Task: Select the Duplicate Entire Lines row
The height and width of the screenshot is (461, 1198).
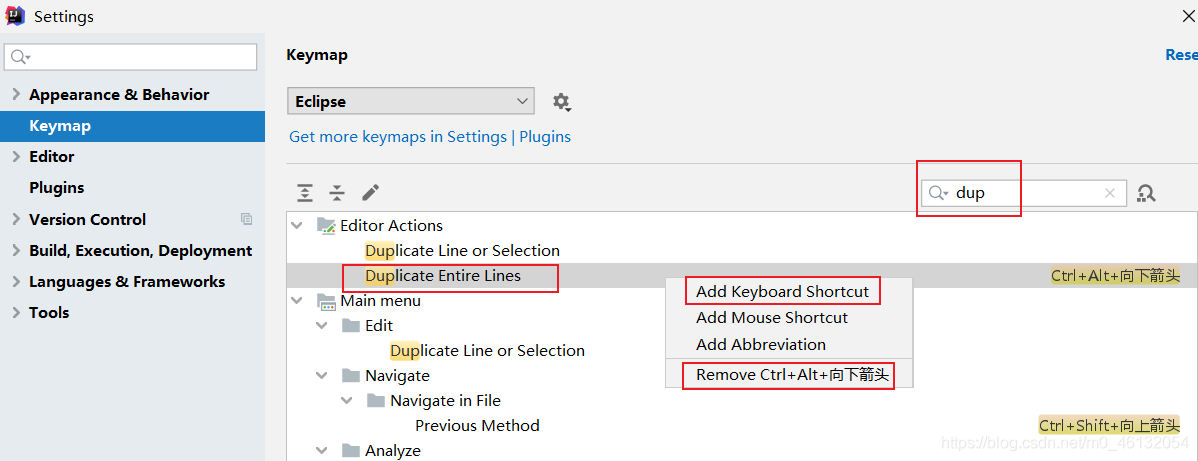Action: [742, 276]
